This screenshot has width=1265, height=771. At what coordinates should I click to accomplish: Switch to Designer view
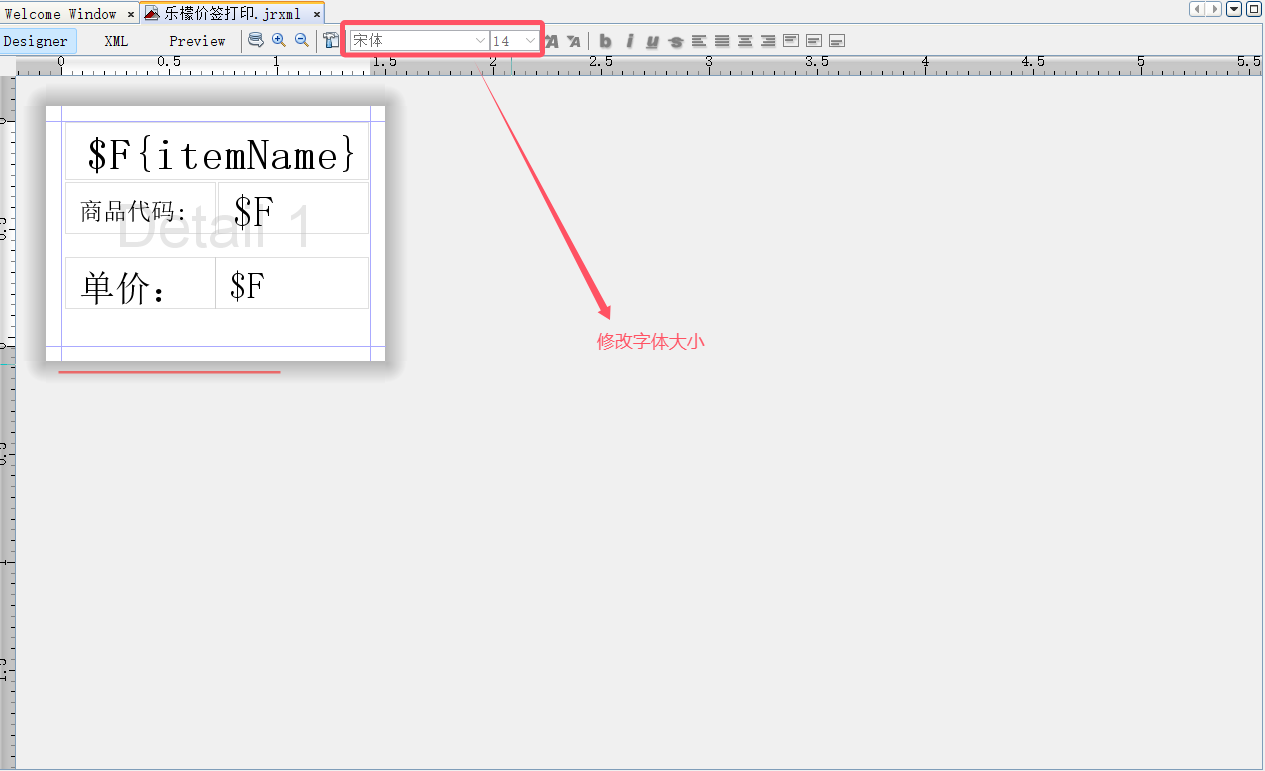(36, 41)
